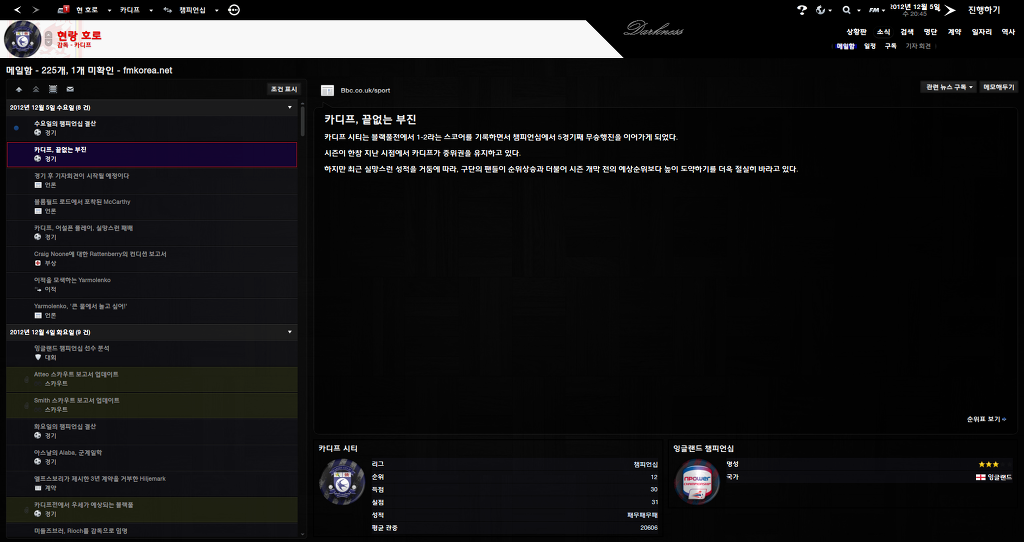Open Craig Noone condition report message
The width and height of the screenshot is (1024, 542).
click(152, 259)
